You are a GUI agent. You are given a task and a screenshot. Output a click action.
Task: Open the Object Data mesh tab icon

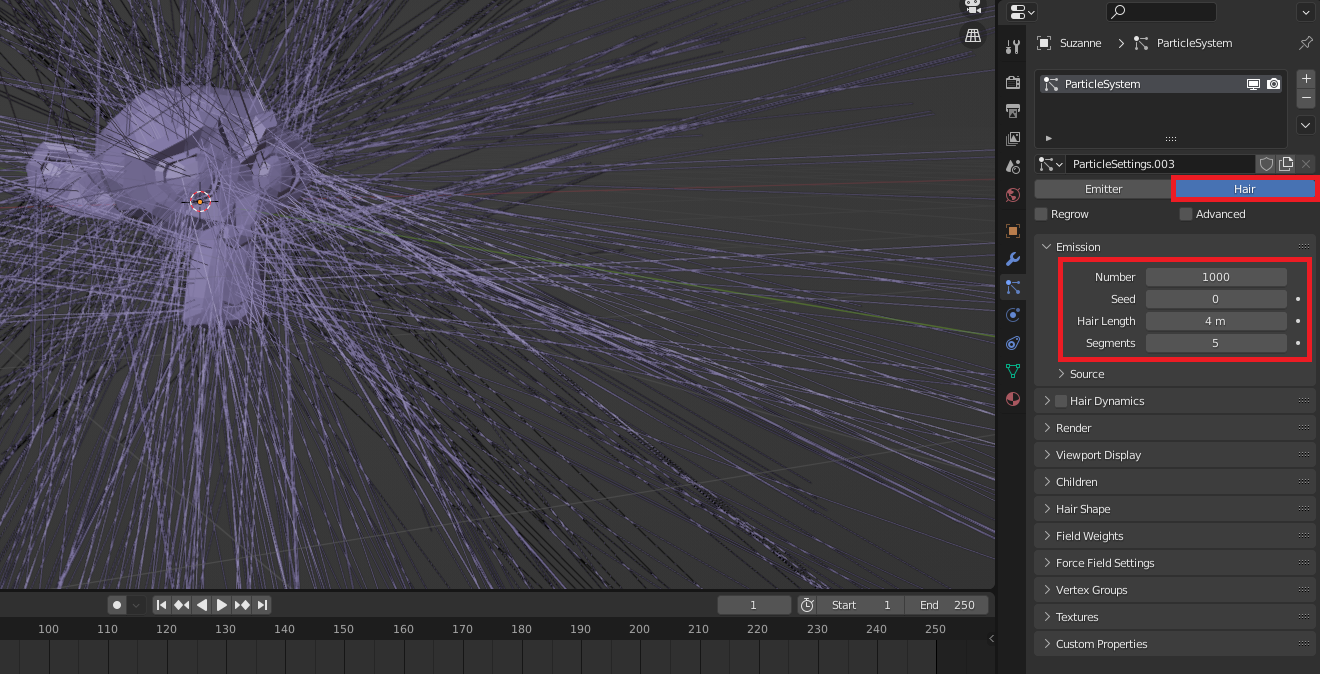click(1013, 371)
